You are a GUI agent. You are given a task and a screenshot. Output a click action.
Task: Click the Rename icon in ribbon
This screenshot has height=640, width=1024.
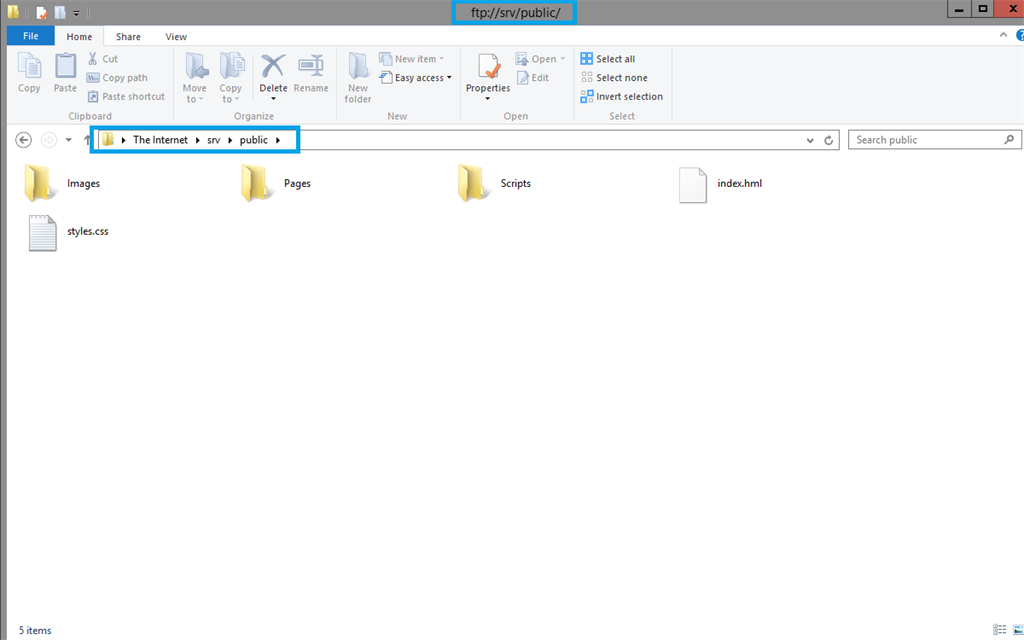click(311, 67)
